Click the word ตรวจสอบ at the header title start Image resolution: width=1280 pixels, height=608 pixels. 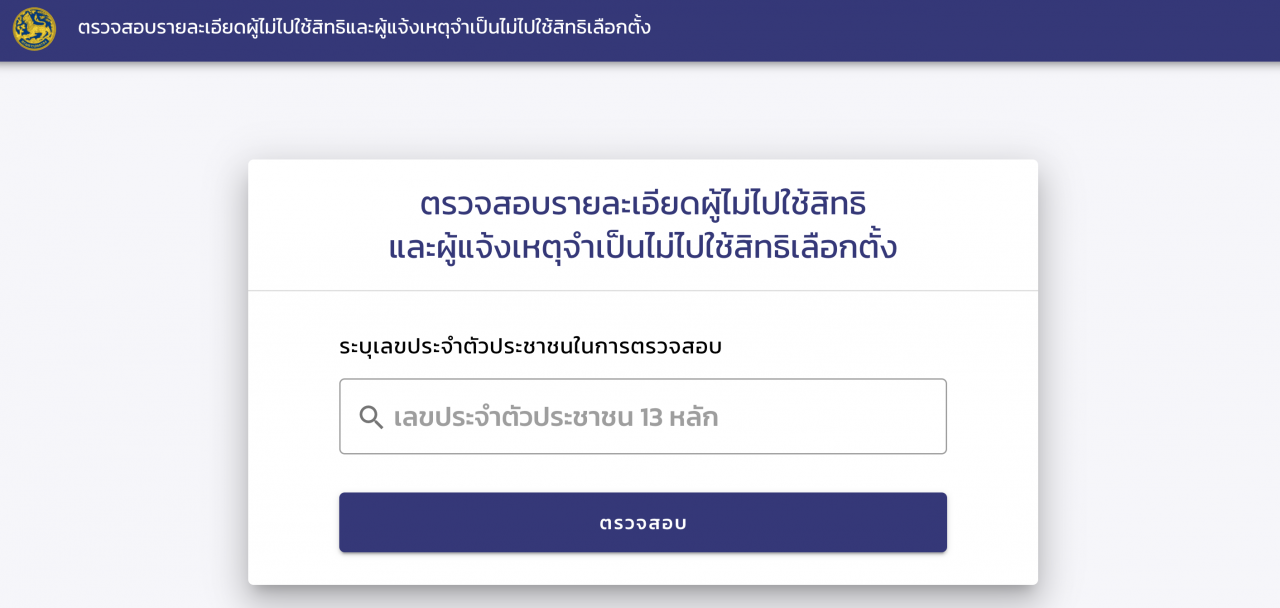(x=112, y=27)
